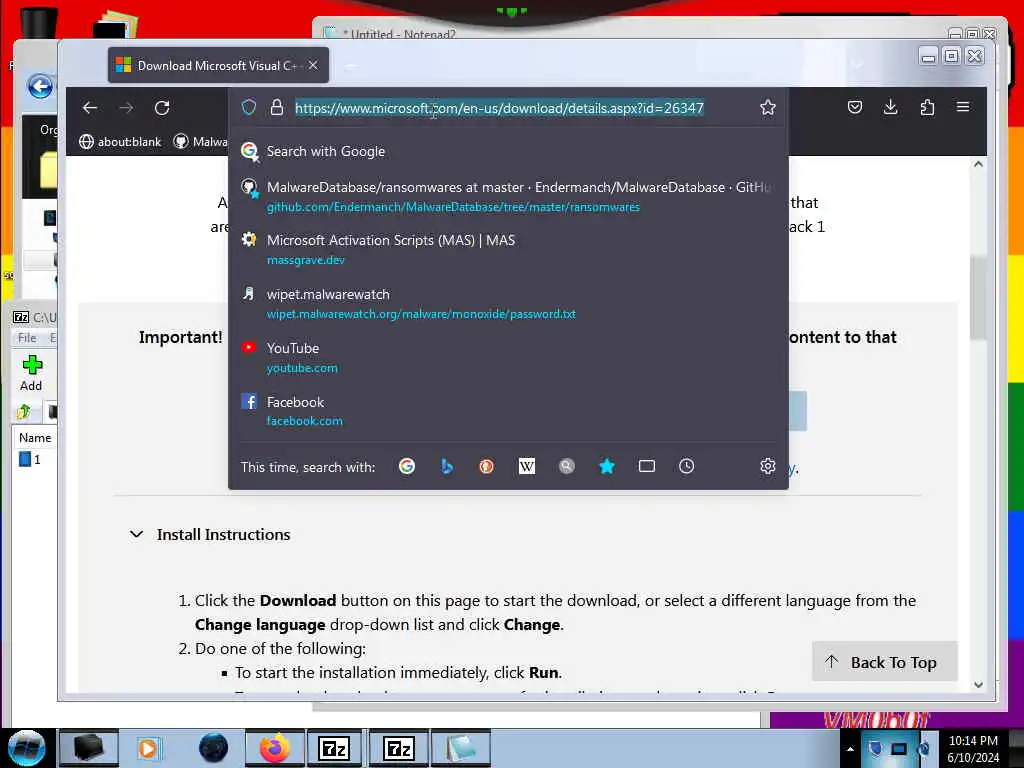Click the page scrollbar down arrow

coord(978,685)
